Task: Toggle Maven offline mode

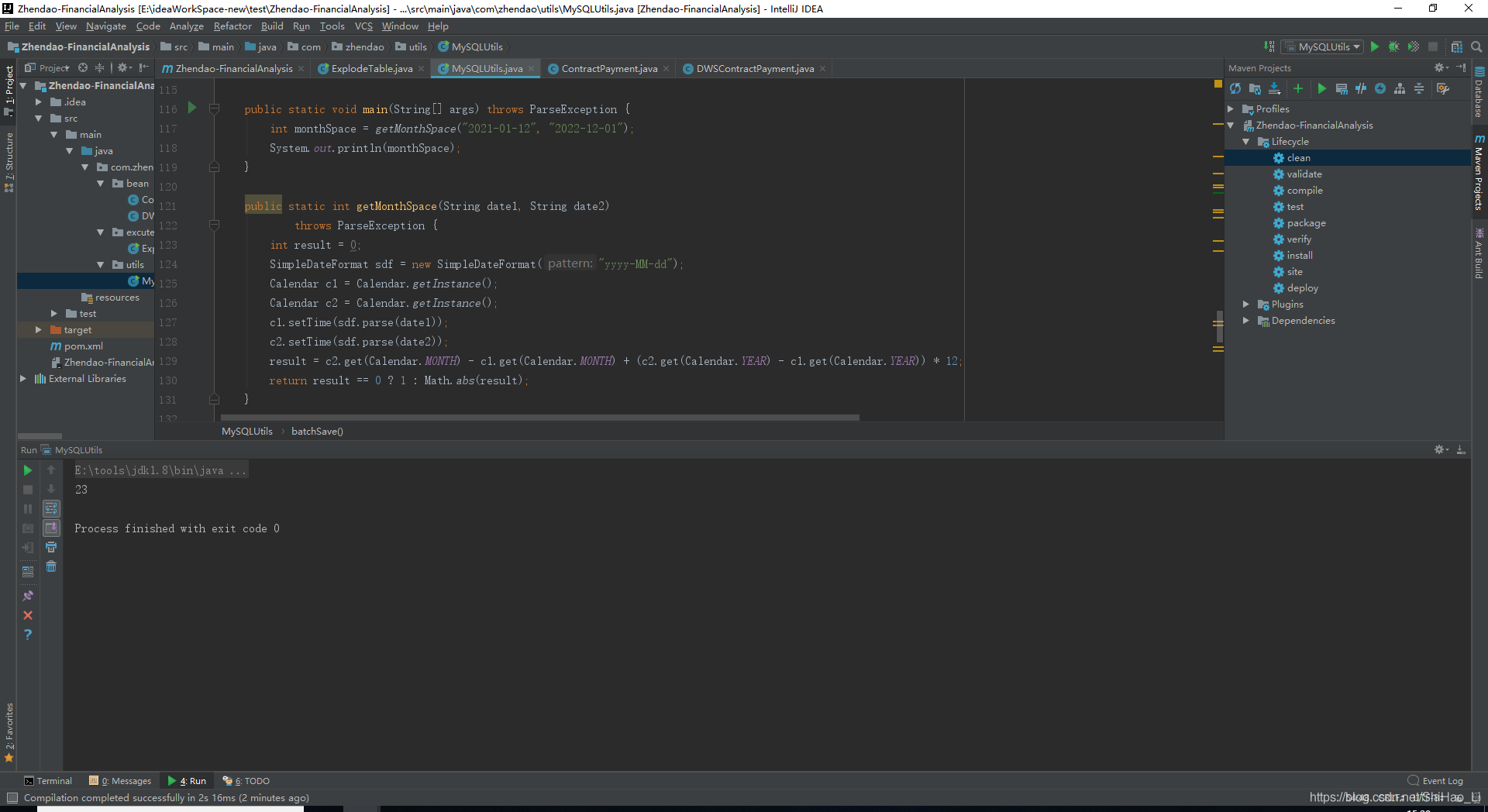Action: click(x=1361, y=88)
